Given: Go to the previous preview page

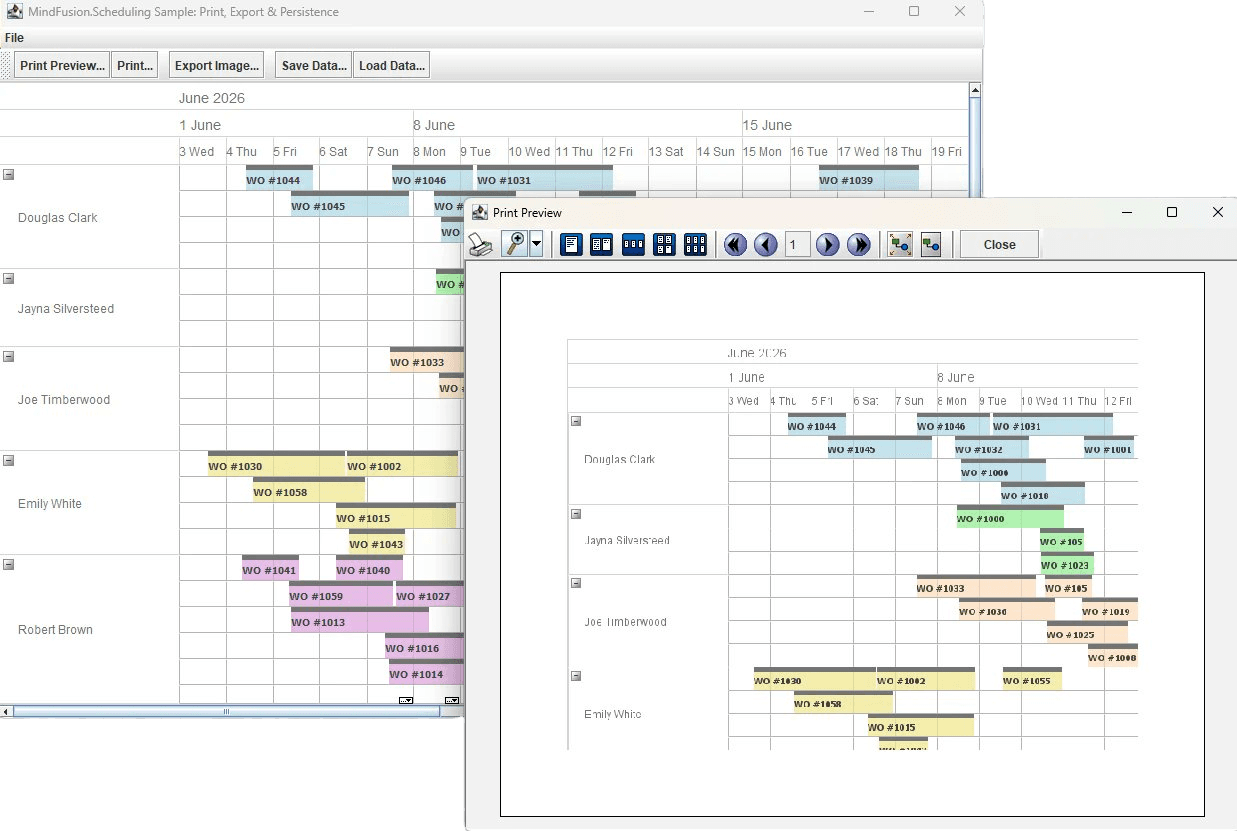Looking at the screenshot, I should coord(766,245).
